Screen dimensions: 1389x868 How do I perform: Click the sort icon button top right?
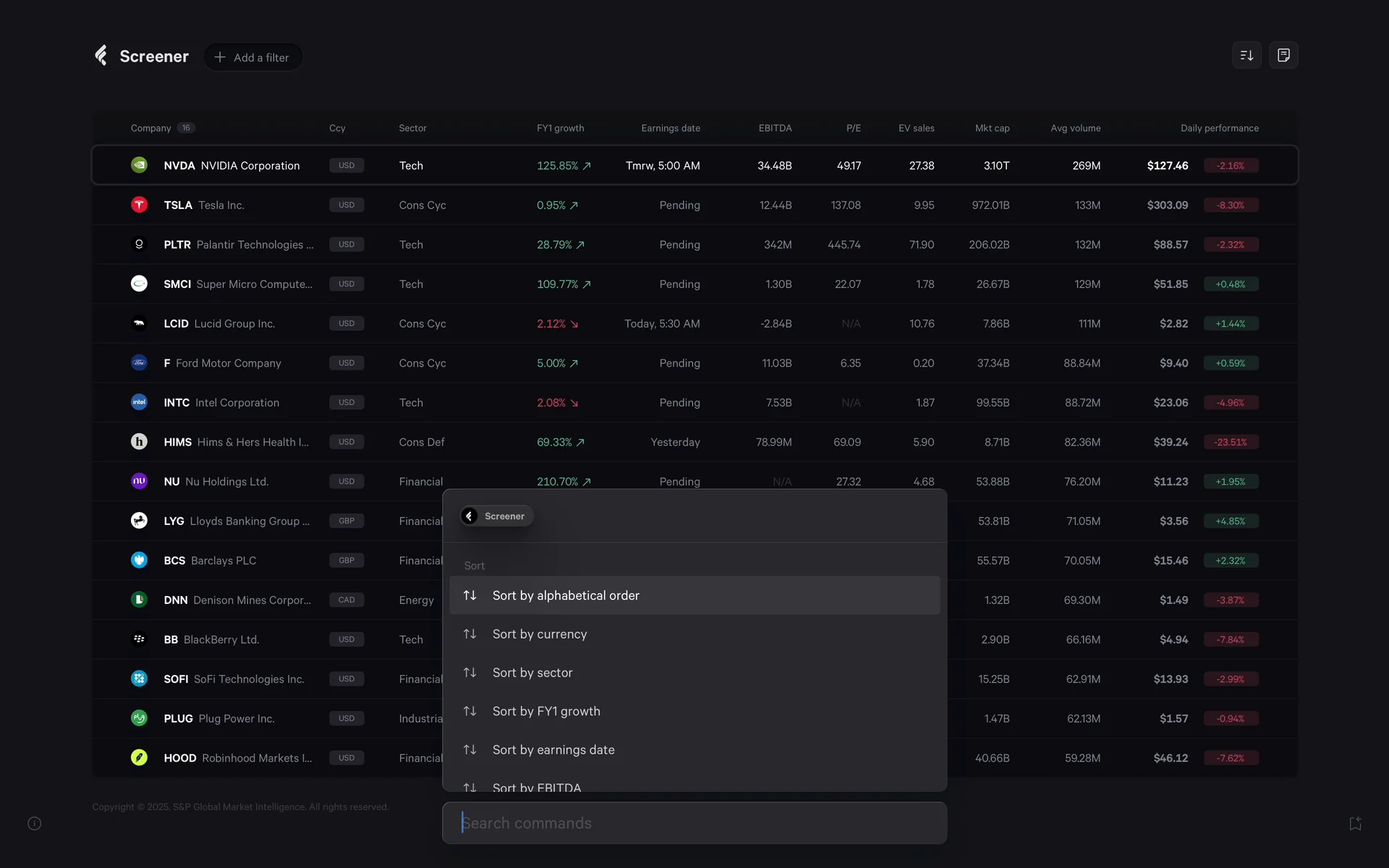click(1246, 56)
